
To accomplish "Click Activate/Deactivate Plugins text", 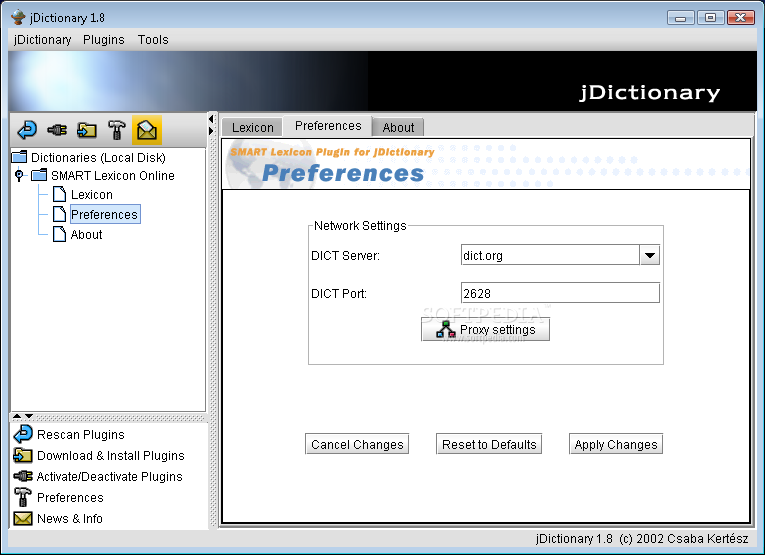I will [x=110, y=476].
